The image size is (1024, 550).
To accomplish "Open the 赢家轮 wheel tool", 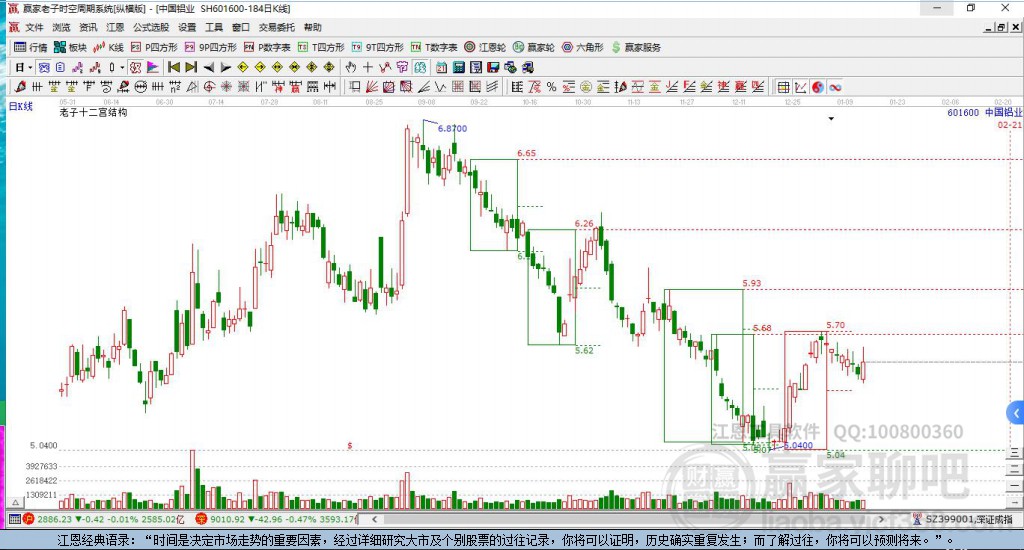I will point(534,47).
